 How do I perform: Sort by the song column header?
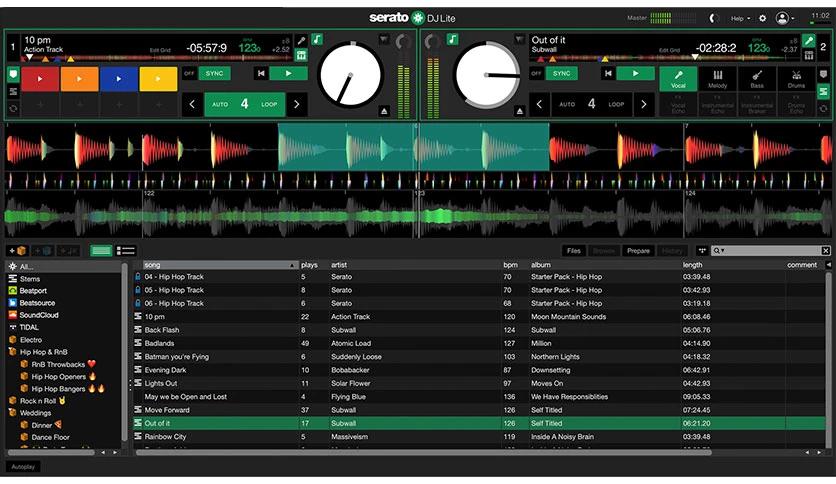tap(219, 265)
